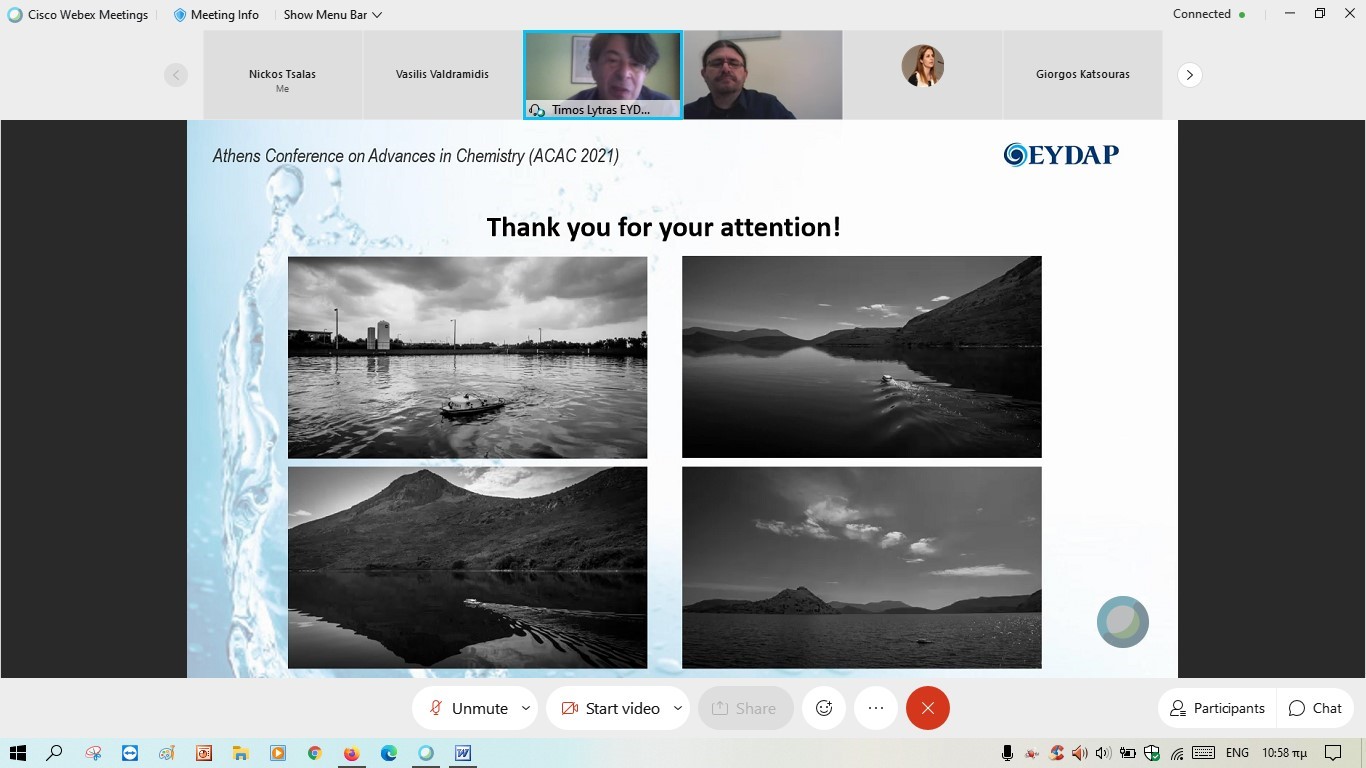Open TeamViewer from the taskbar
This screenshot has height=768, width=1366.
[130, 753]
